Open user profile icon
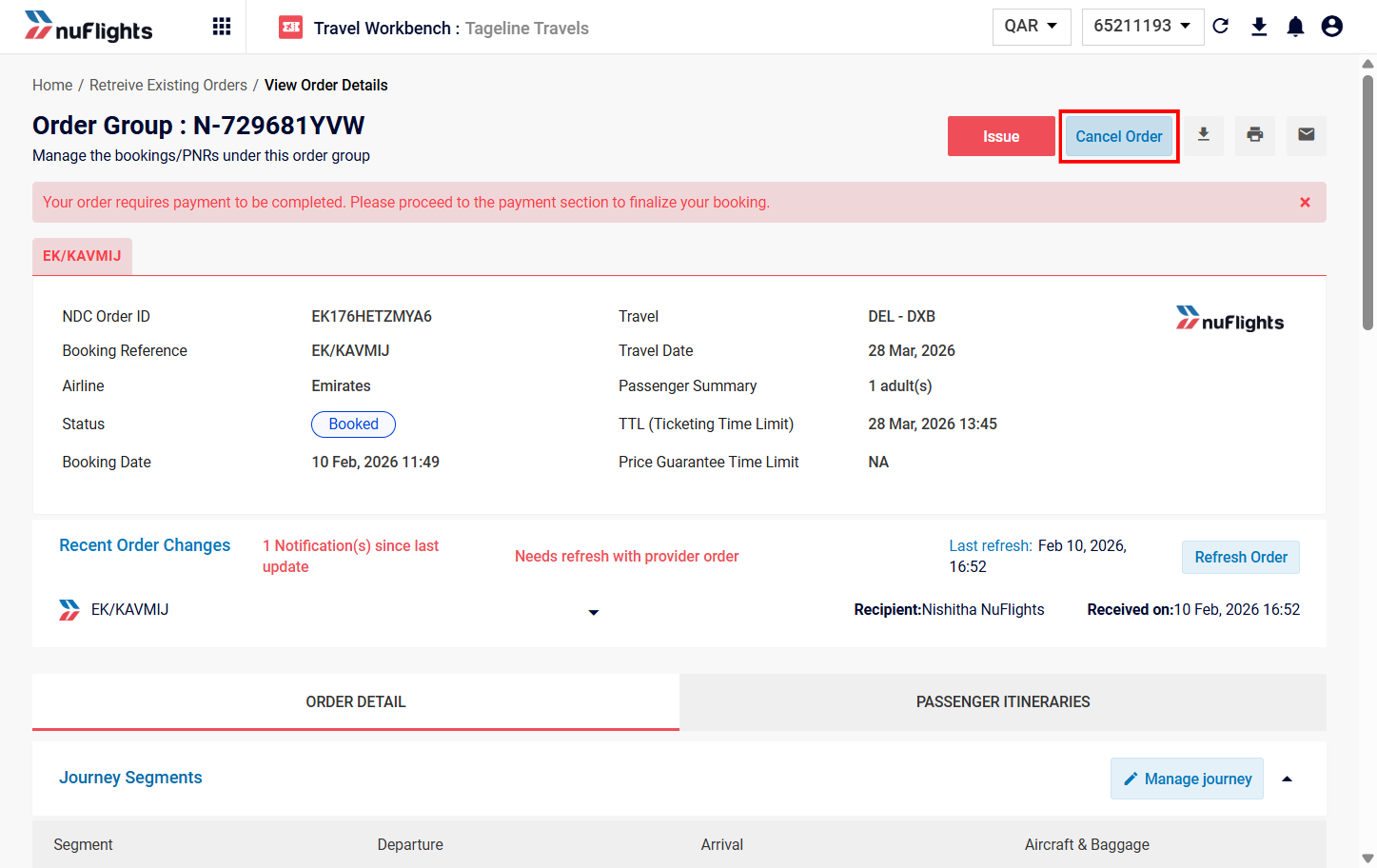This screenshot has width=1377, height=868. tap(1332, 27)
